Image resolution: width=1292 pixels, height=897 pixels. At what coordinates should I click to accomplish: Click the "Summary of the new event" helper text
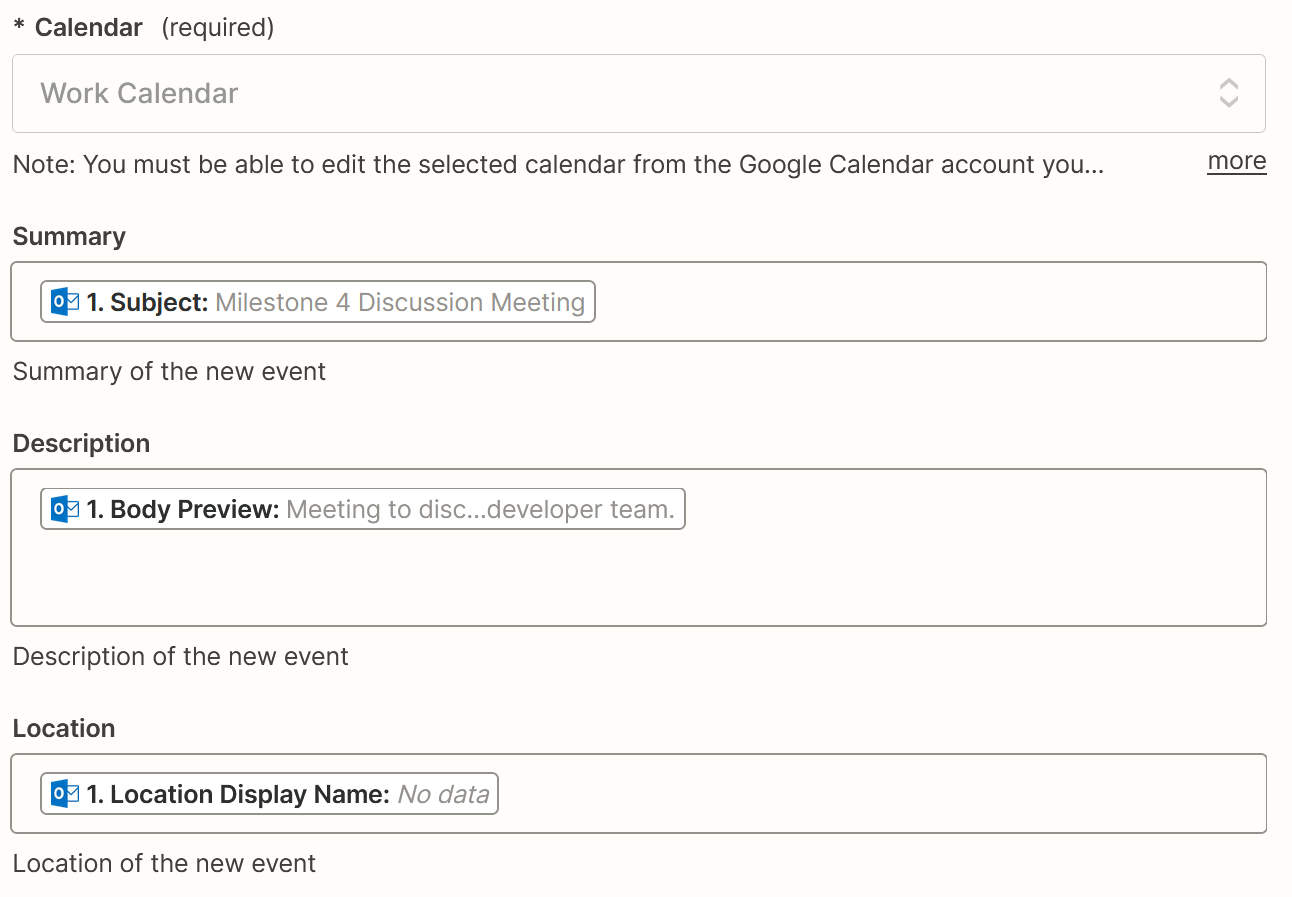coord(169,371)
